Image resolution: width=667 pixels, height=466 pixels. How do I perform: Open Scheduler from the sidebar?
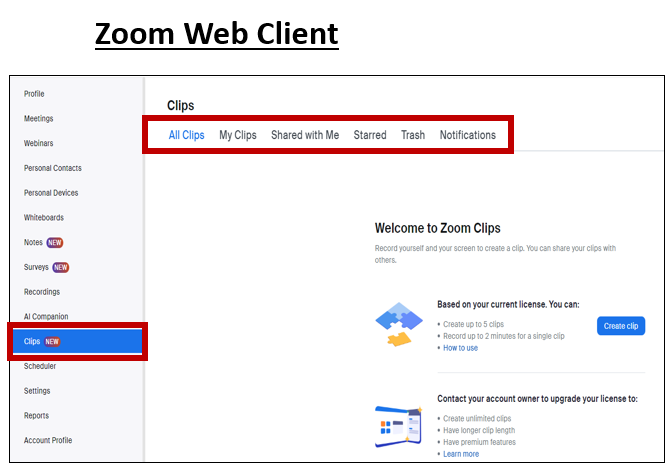[x=40, y=366]
